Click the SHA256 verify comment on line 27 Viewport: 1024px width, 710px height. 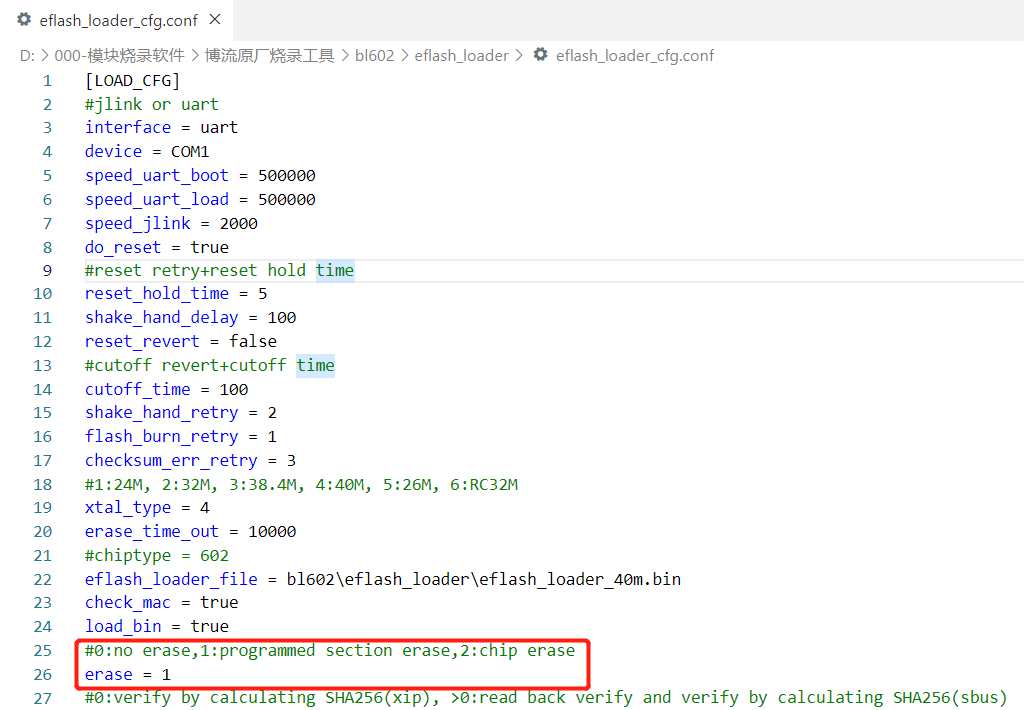[x=546, y=698]
